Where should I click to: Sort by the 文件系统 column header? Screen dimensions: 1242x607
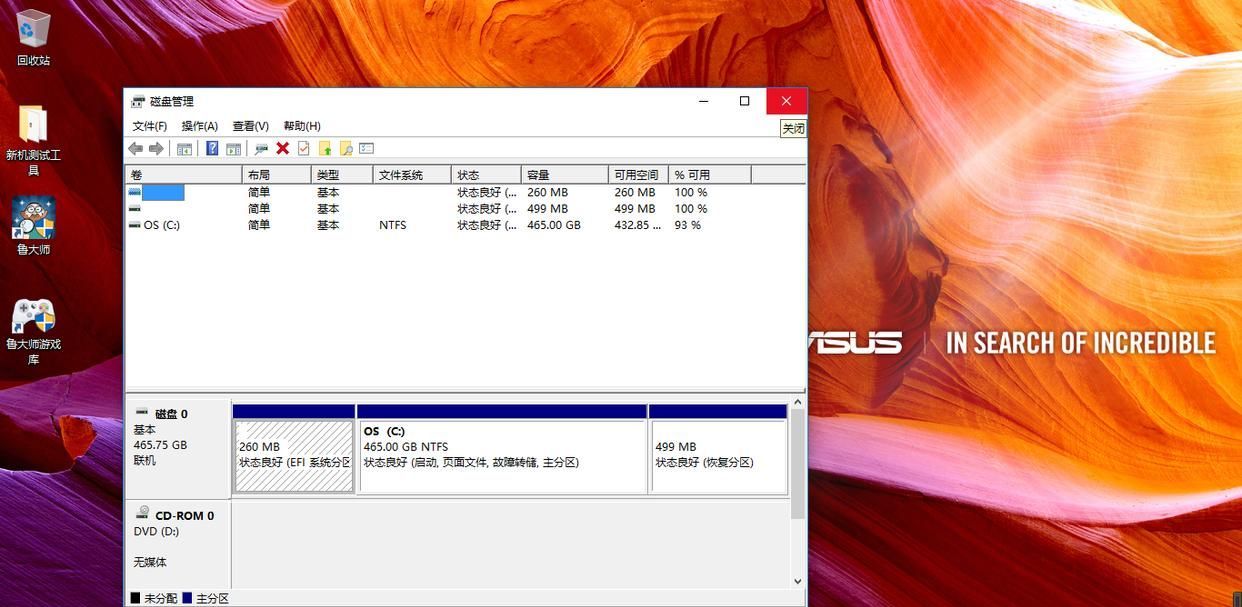coord(412,175)
